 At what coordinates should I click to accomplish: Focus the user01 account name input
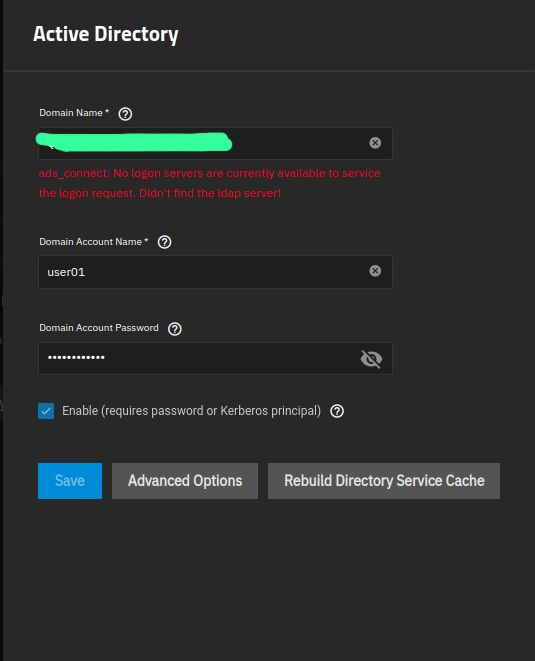[x=215, y=272]
